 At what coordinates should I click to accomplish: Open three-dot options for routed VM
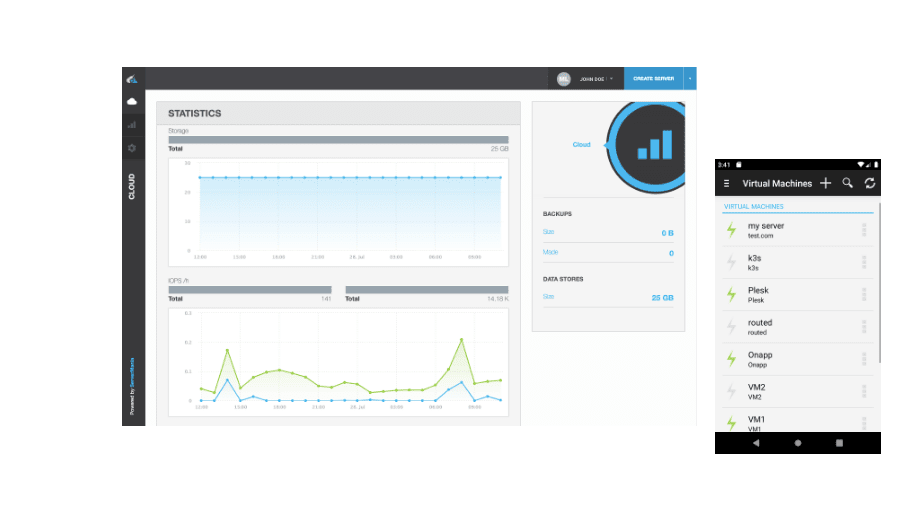864,327
